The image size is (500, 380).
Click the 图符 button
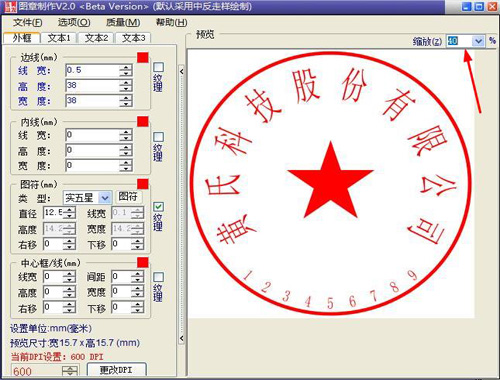(x=128, y=197)
